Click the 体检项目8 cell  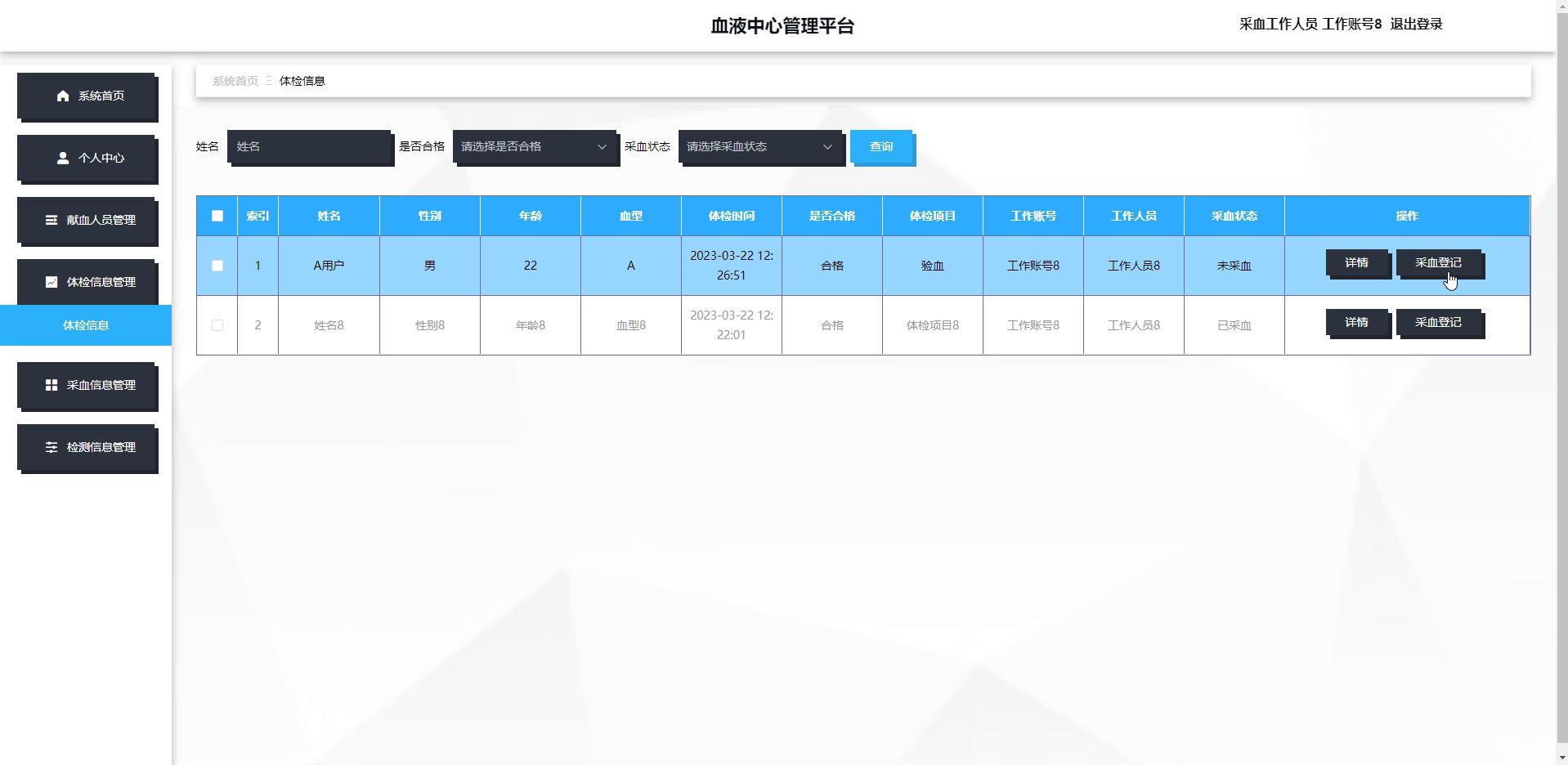click(x=933, y=325)
